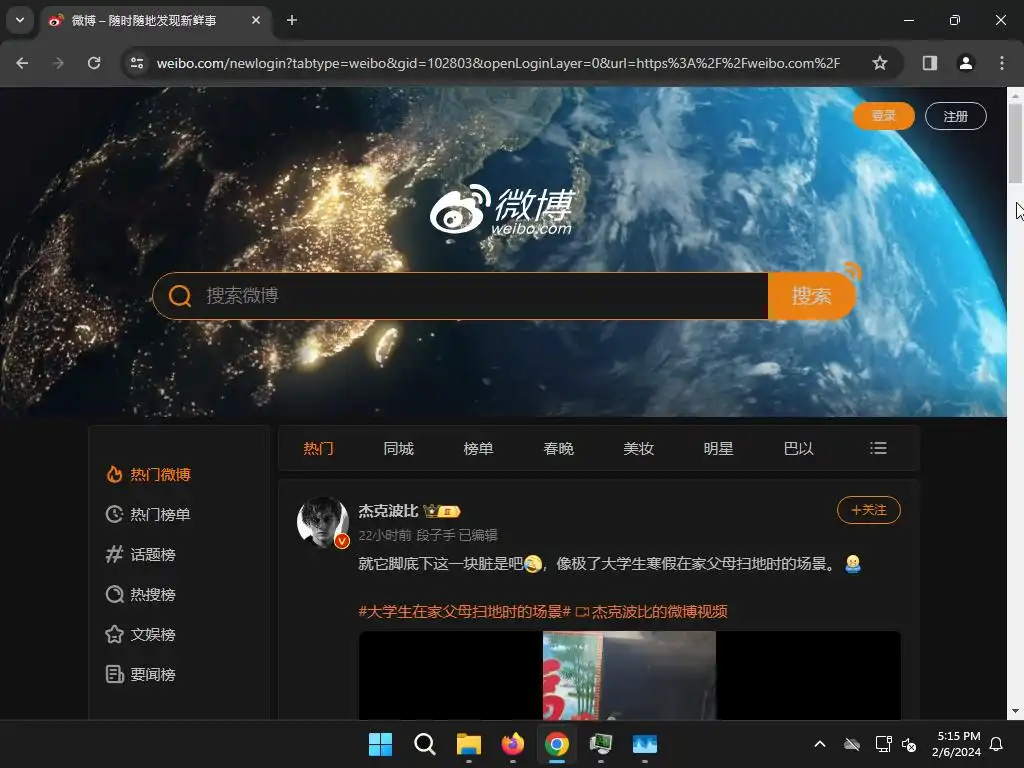Follow 杰克波比 with +关注 button

pyautogui.click(x=869, y=510)
